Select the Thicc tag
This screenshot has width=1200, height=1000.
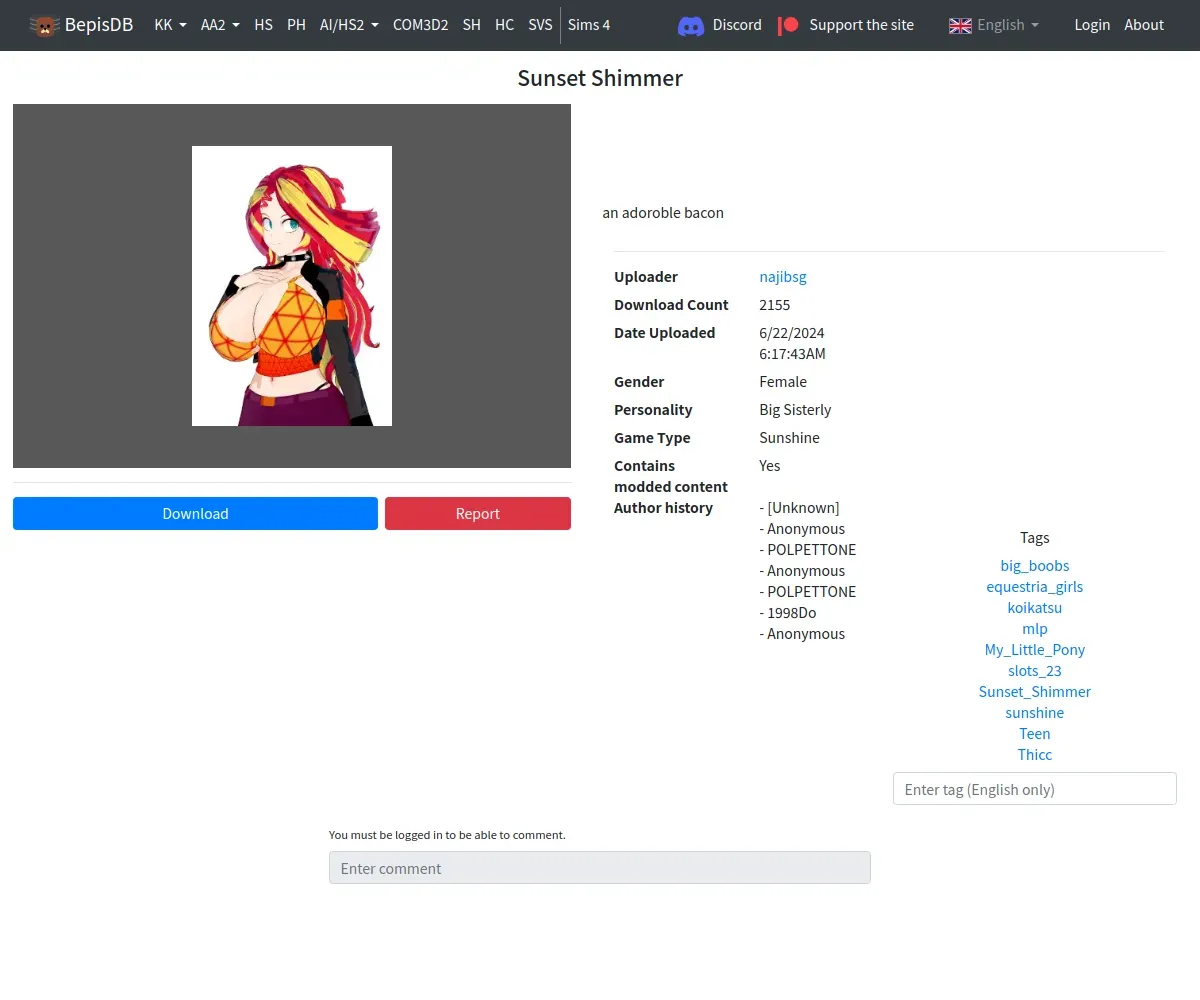coord(1035,755)
